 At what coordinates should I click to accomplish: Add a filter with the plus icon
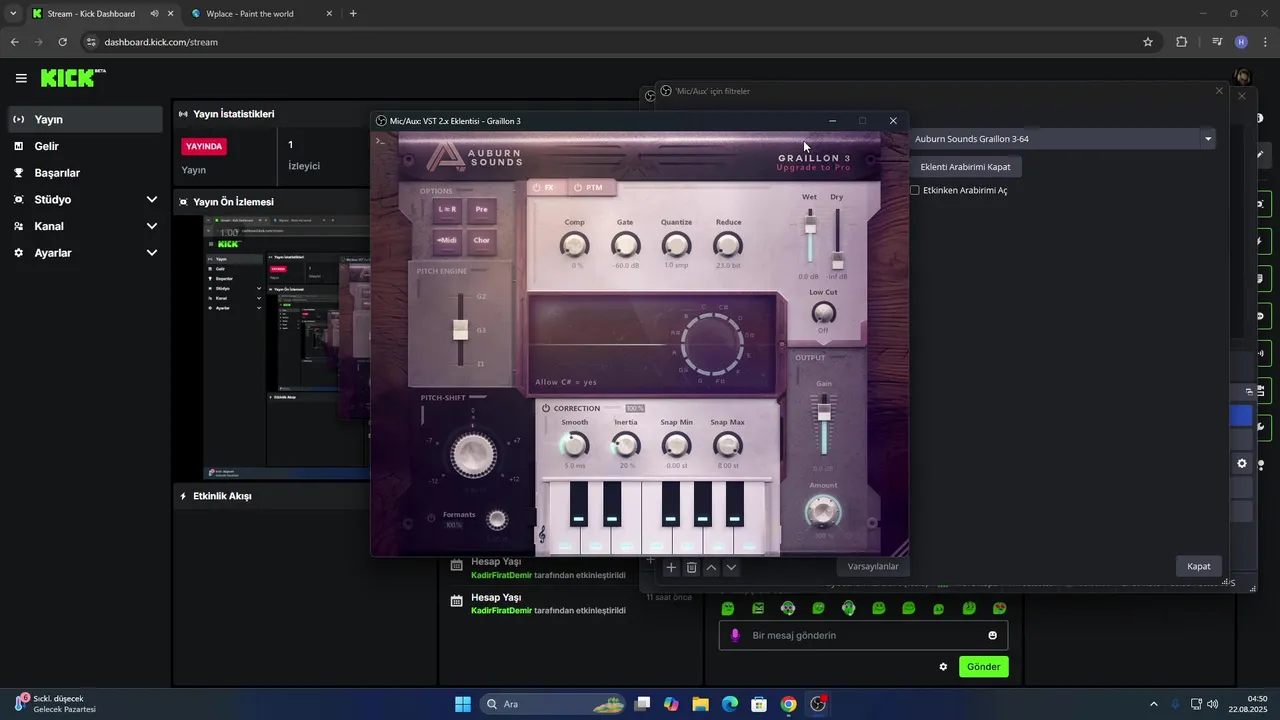671,567
